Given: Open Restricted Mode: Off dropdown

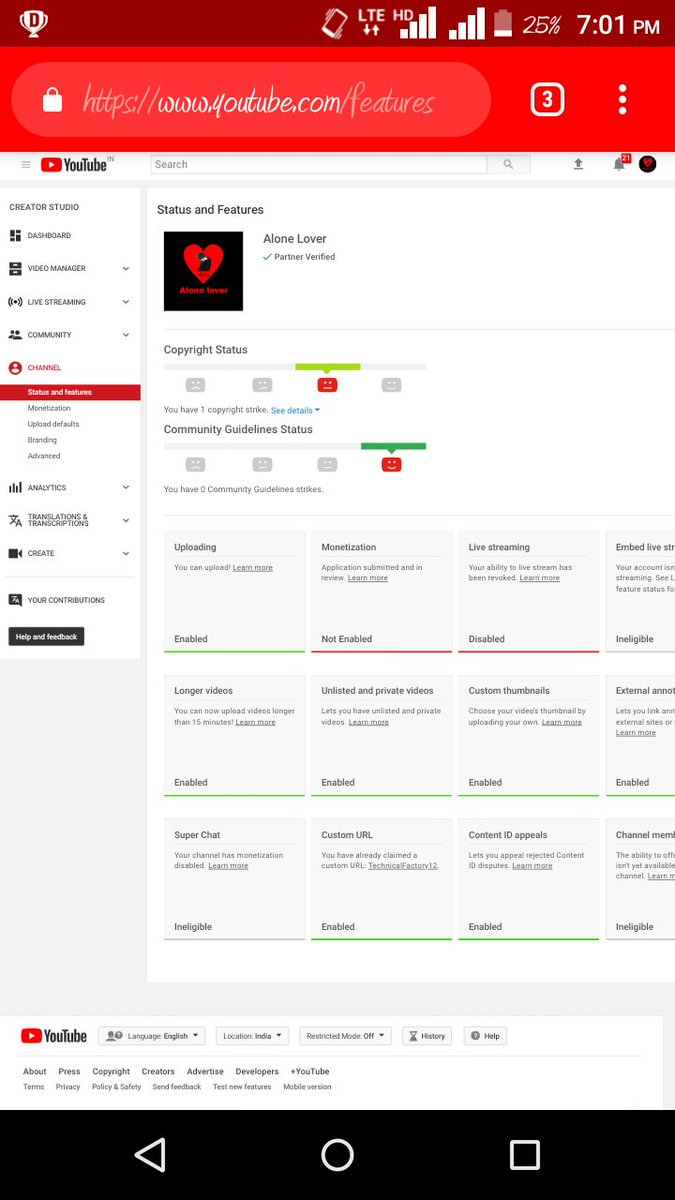Looking at the screenshot, I should tap(345, 1036).
